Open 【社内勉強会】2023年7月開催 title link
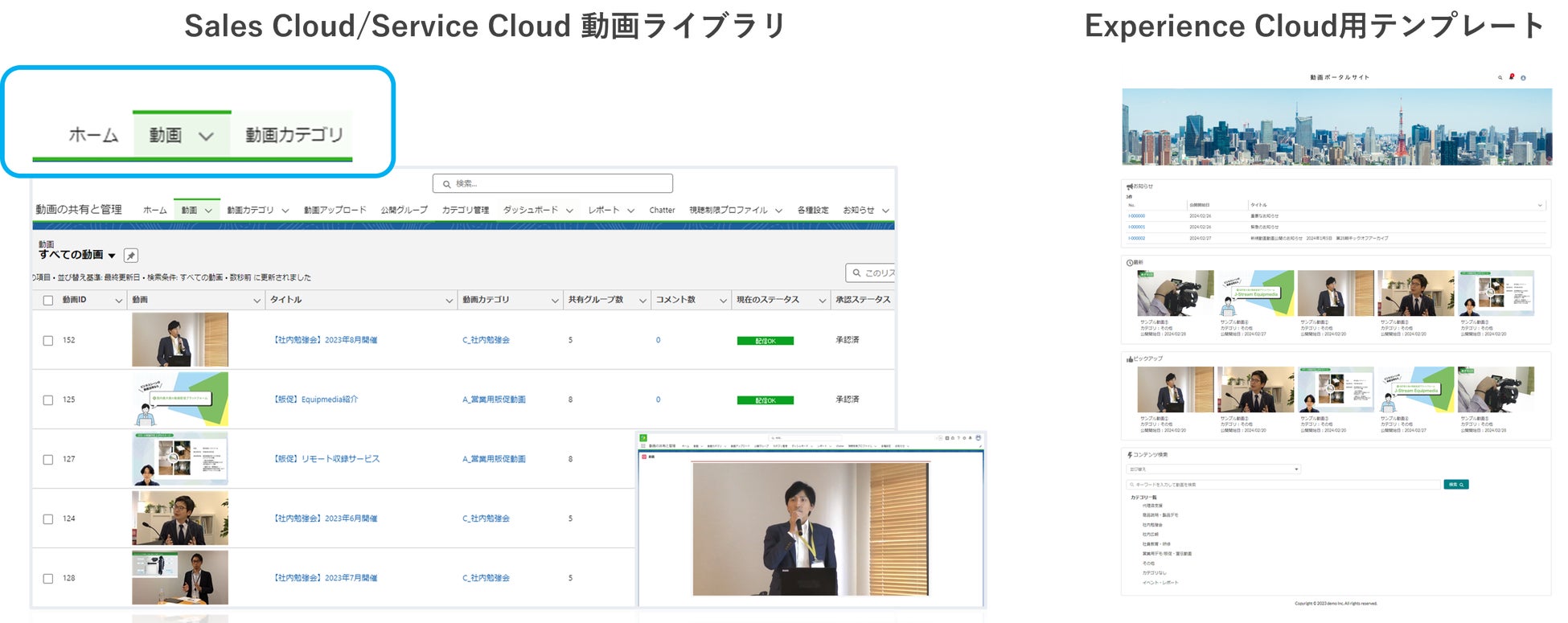 tap(326, 578)
